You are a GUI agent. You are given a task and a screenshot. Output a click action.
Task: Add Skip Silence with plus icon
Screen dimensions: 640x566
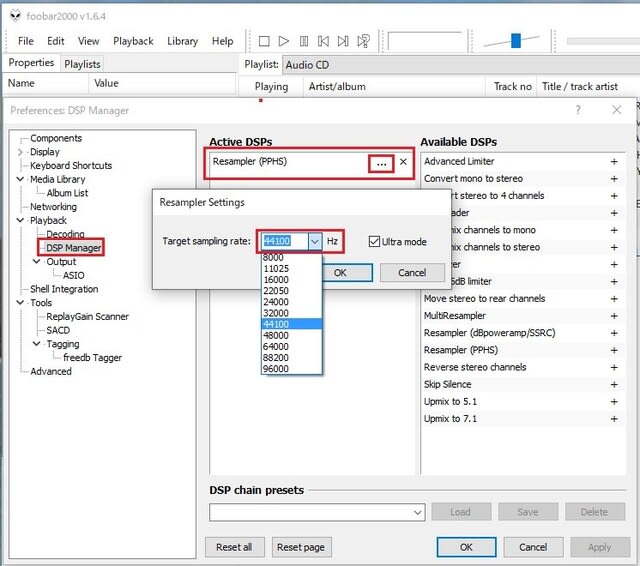(x=614, y=384)
